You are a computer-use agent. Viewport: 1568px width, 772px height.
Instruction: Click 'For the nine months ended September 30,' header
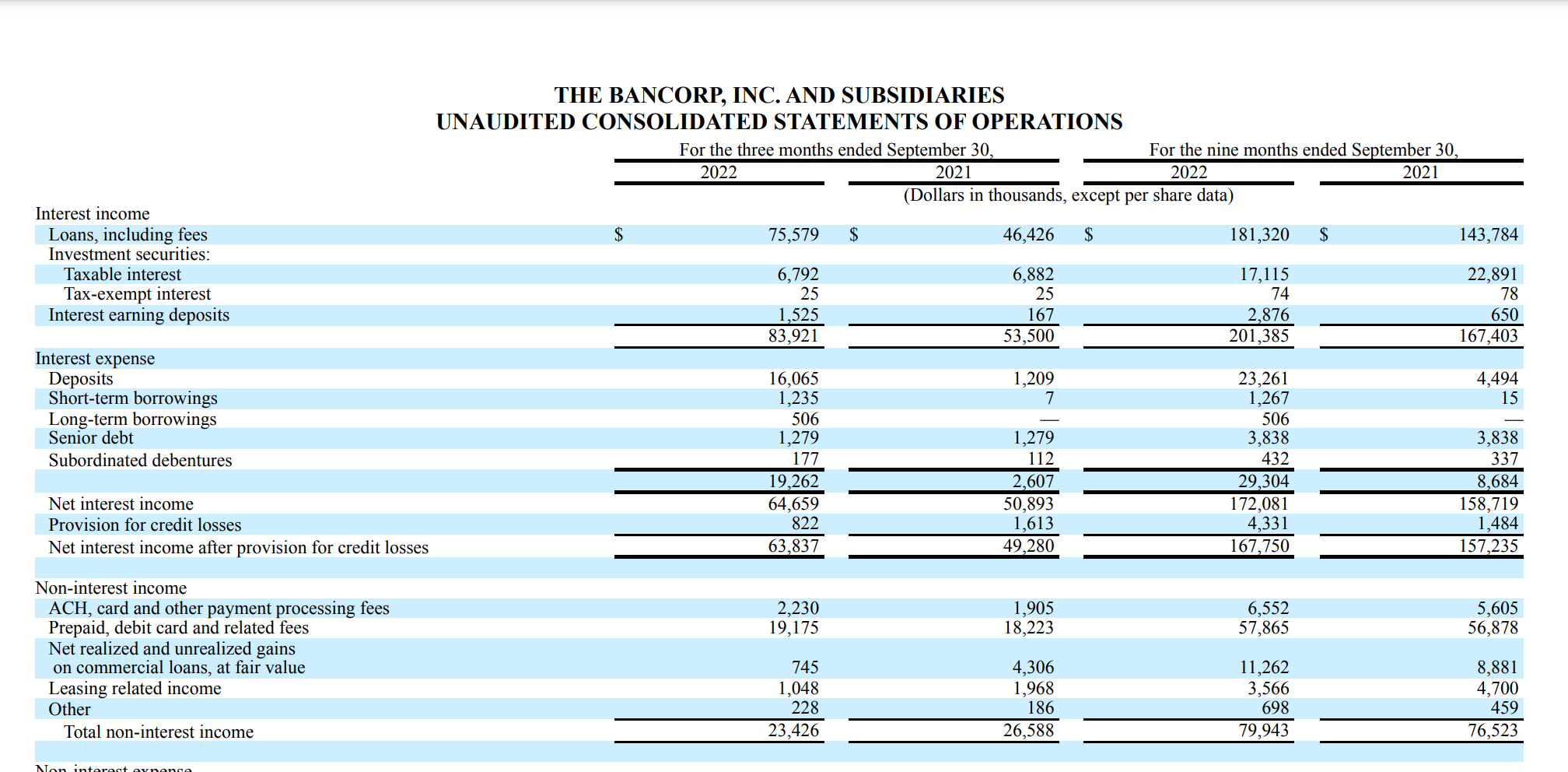click(1304, 149)
